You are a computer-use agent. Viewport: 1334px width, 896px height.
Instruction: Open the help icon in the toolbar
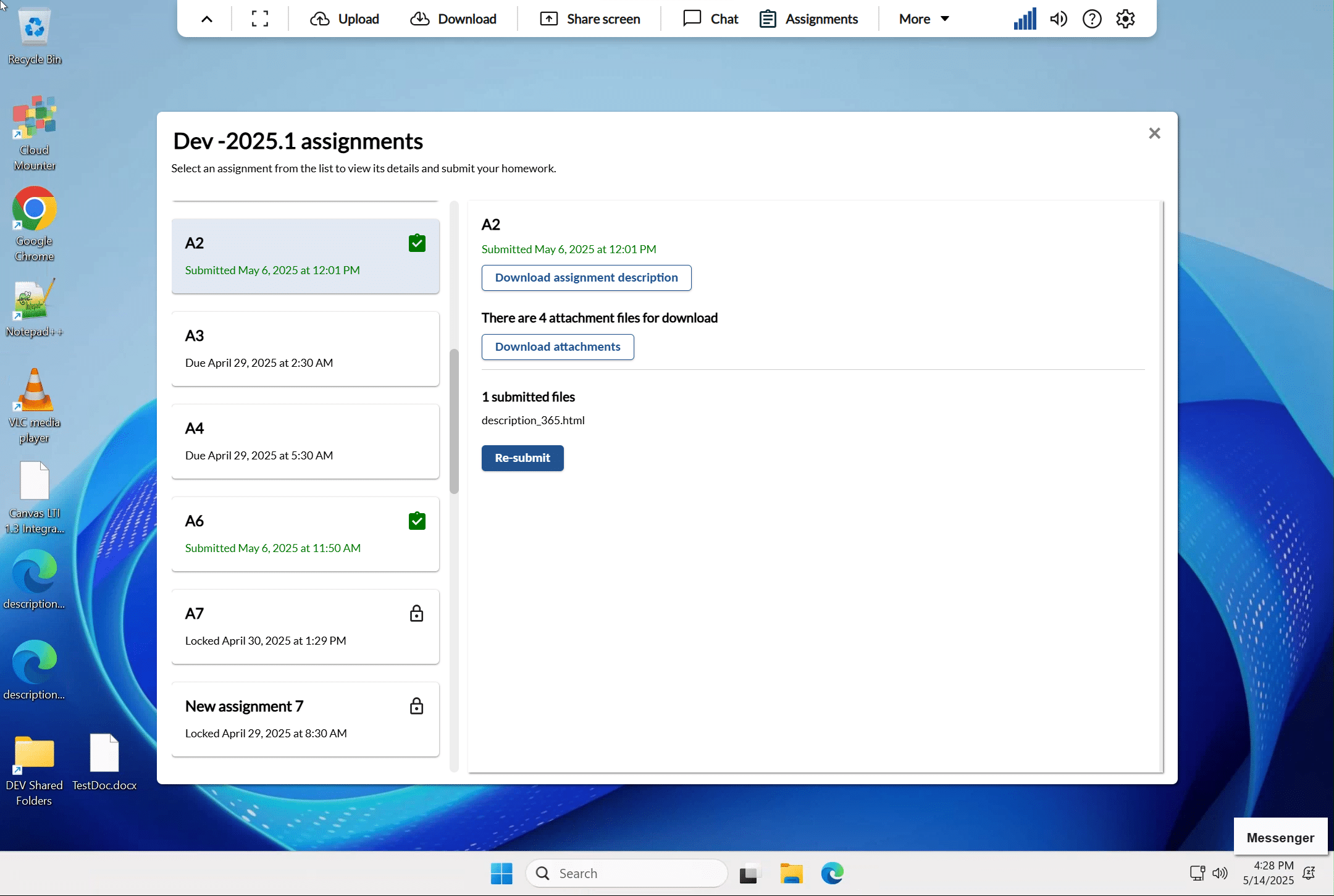(x=1092, y=19)
